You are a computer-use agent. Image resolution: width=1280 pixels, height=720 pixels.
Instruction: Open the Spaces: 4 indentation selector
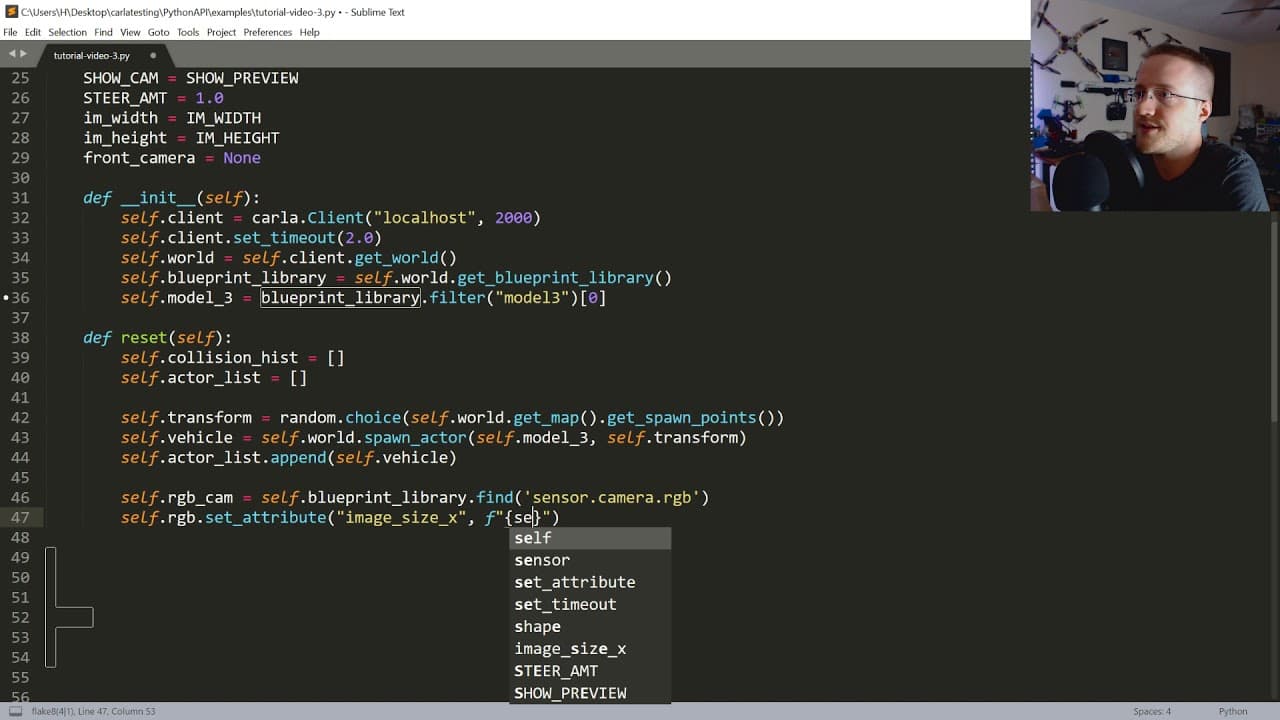tap(1152, 711)
